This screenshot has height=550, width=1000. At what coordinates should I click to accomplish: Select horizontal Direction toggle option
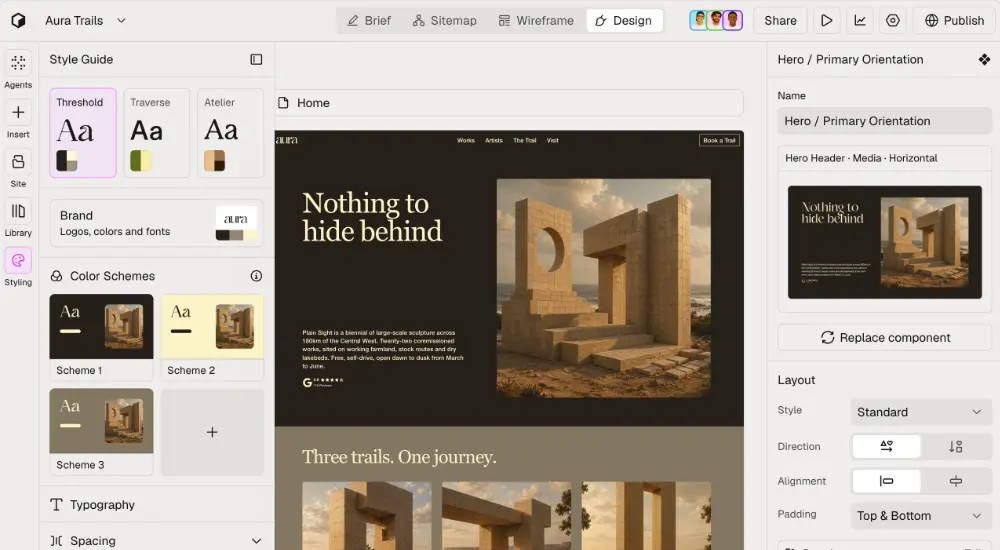tap(886, 447)
